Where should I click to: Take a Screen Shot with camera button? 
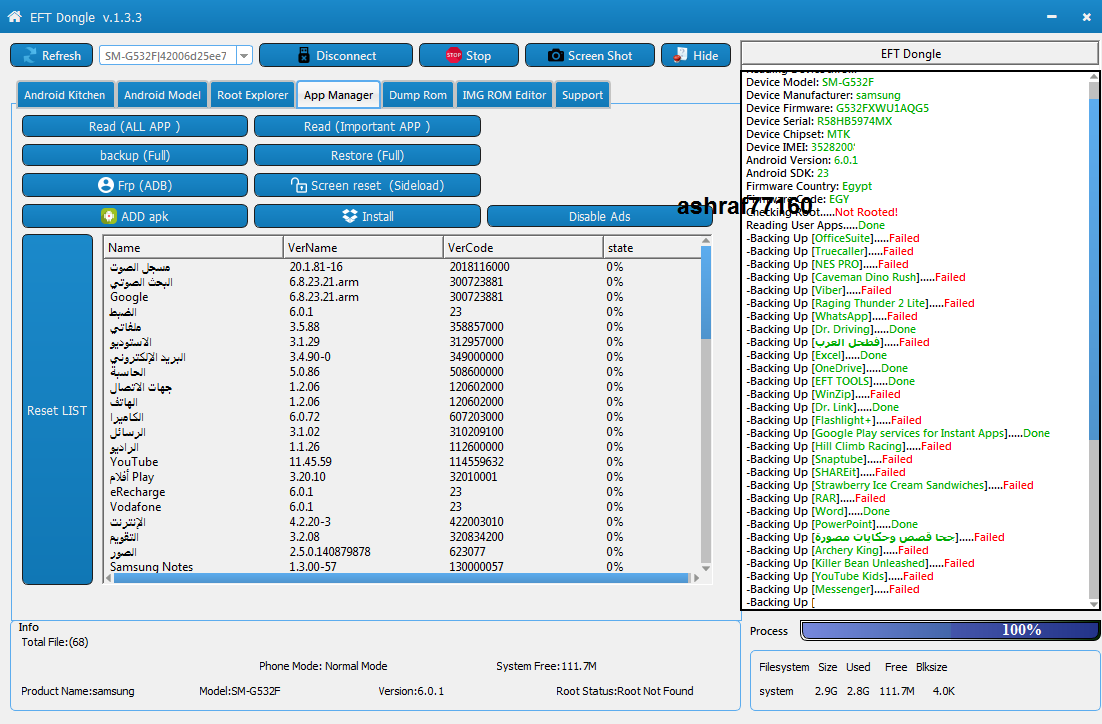(x=590, y=56)
